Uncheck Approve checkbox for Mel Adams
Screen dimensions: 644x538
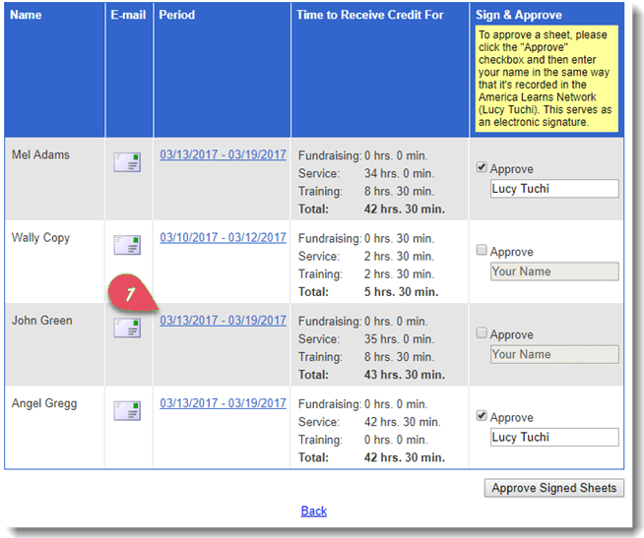pyautogui.click(x=482, y=169)
